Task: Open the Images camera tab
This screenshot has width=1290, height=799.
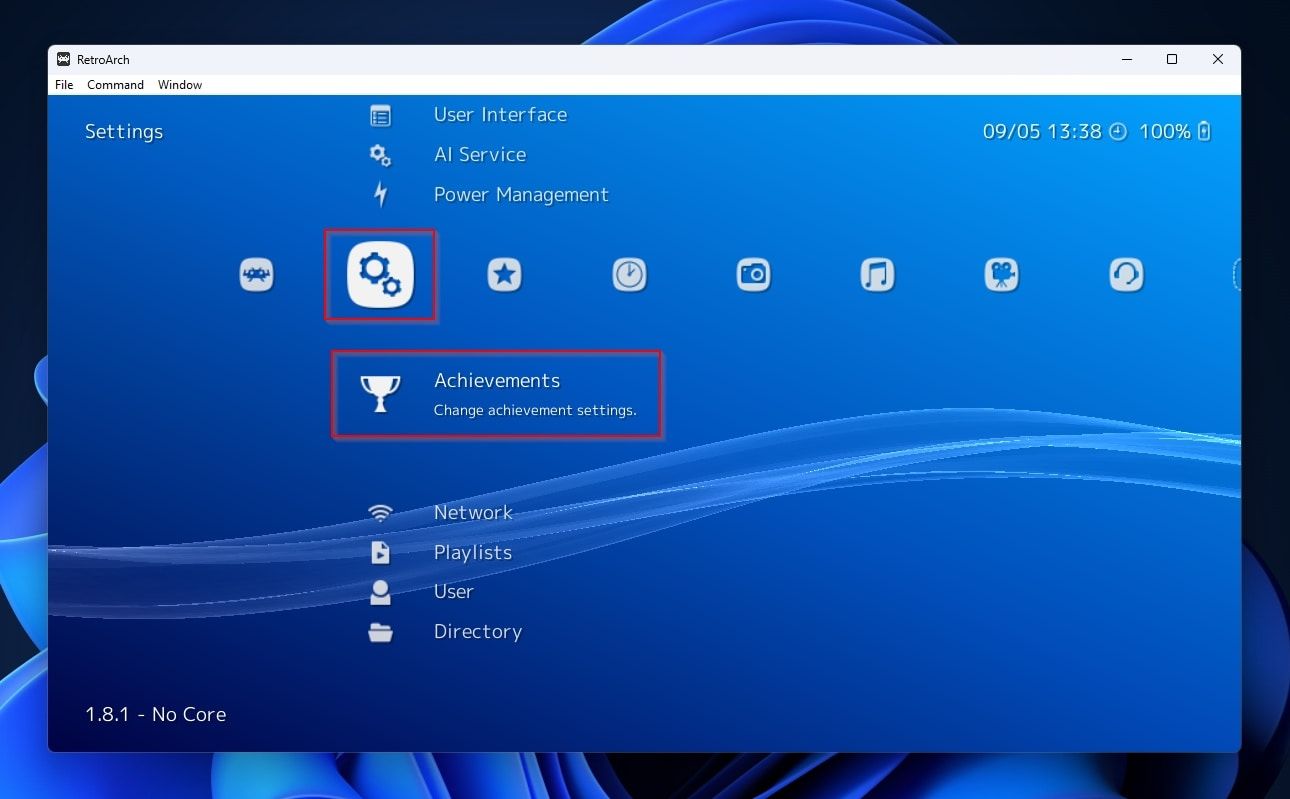Action: coord(753,274)
